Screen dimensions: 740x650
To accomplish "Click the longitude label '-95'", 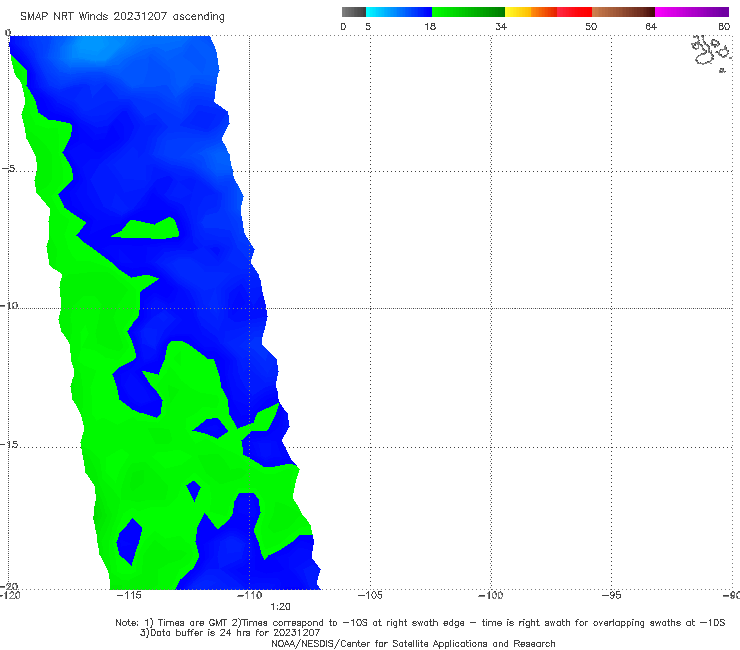I will coord(612,595).
